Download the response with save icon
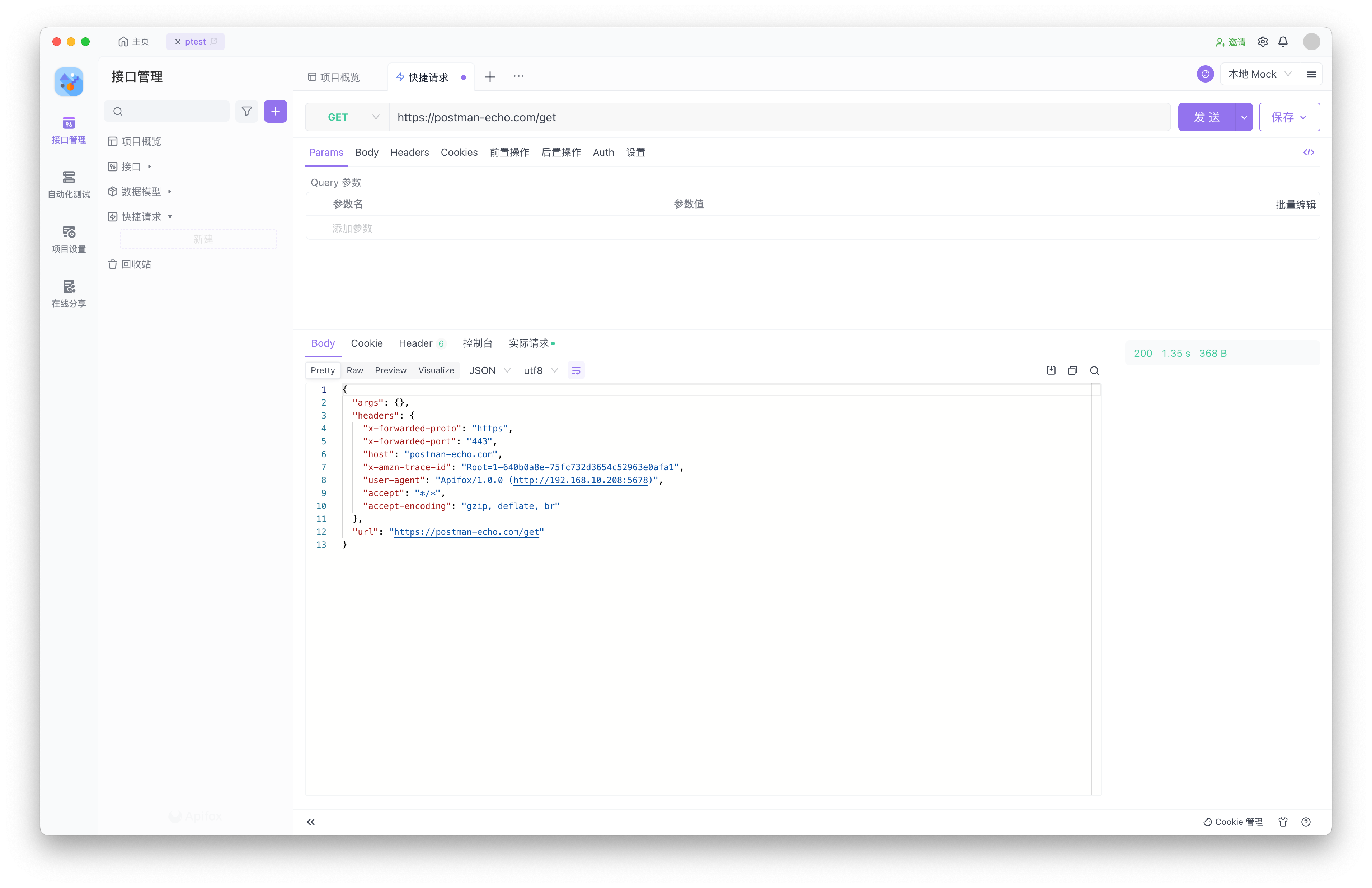Viewport: 1372px width, 888px height. [x=1051, y=370]
